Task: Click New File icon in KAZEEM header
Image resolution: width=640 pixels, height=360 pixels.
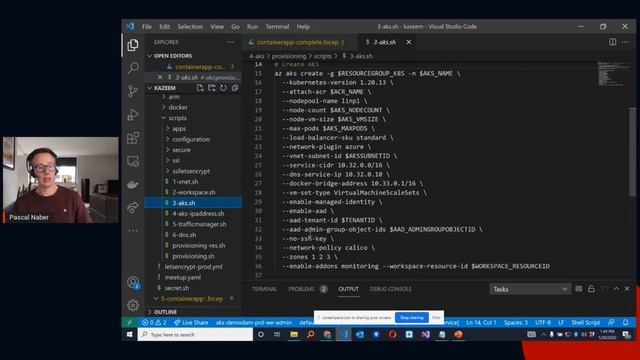Action: [x=200, y=88]
